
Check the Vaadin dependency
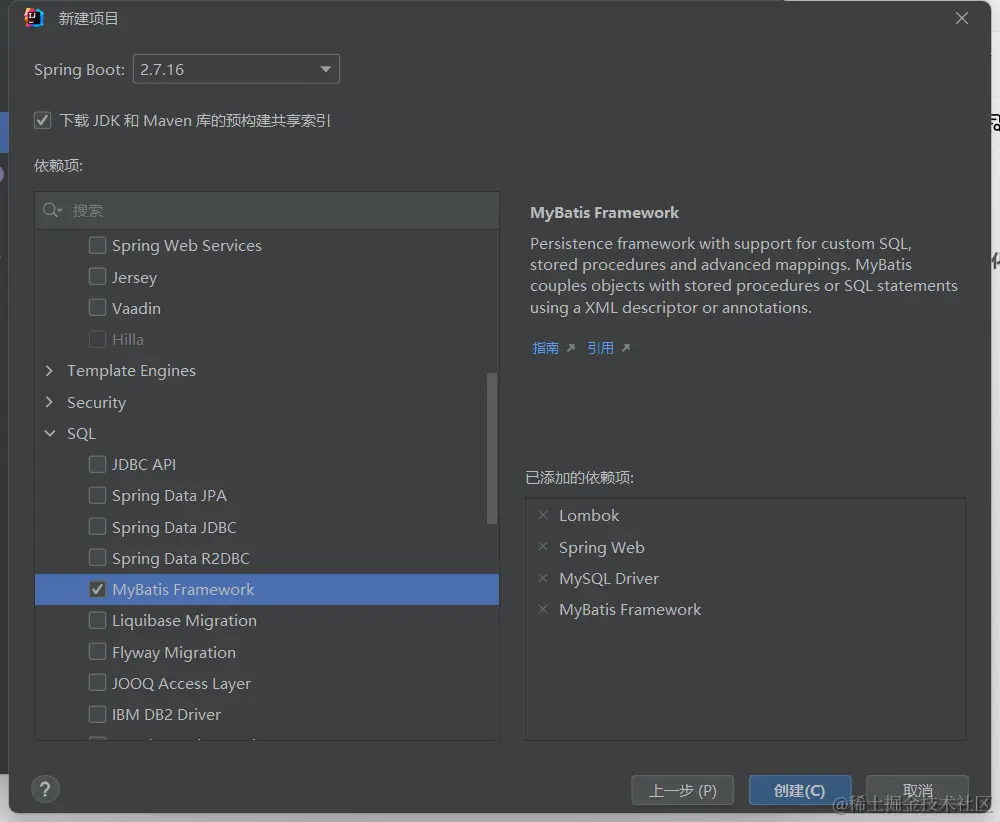pyautogui.click(x=97, y=307)
